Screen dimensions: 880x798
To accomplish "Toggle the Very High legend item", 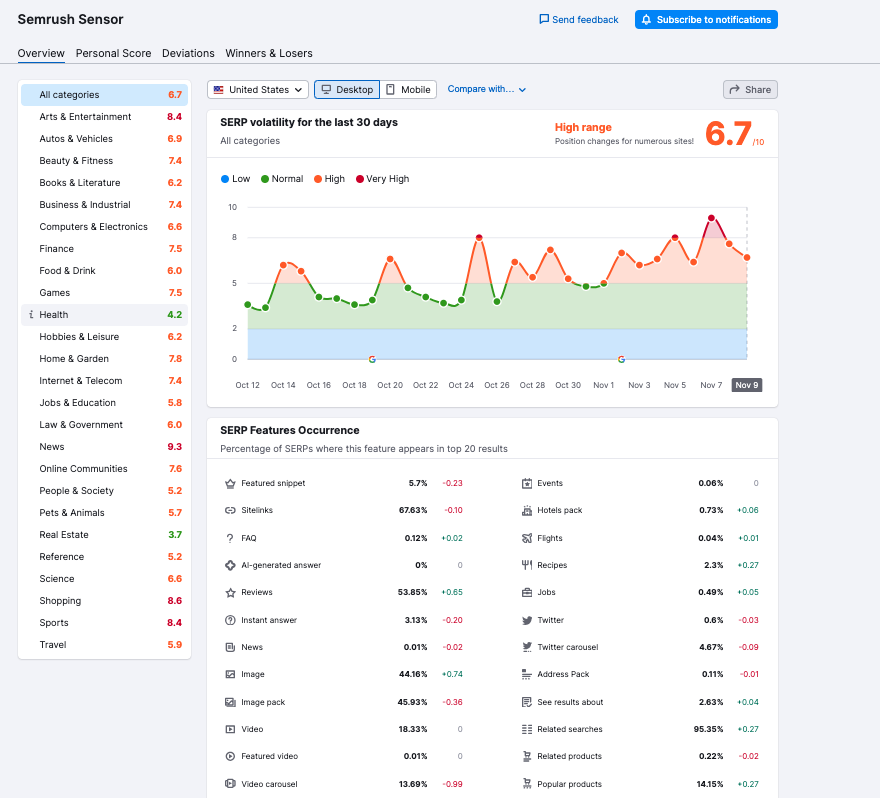I will pos(382,179).
